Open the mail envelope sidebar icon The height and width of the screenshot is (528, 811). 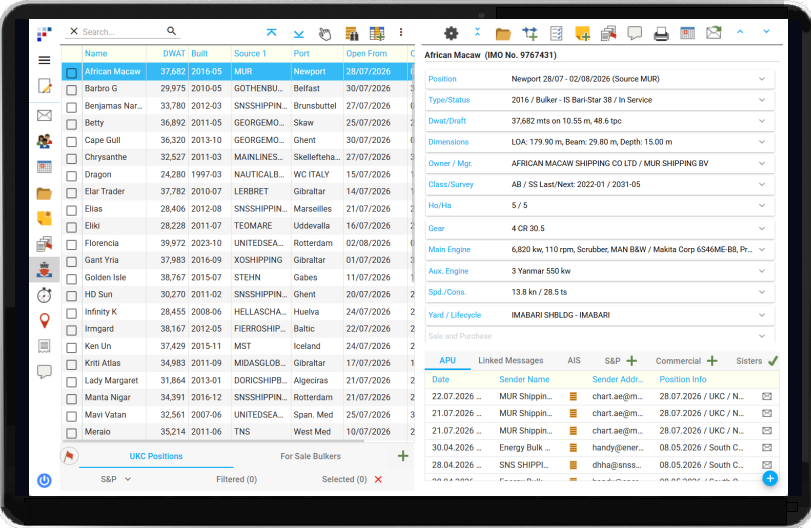(44, 115)
